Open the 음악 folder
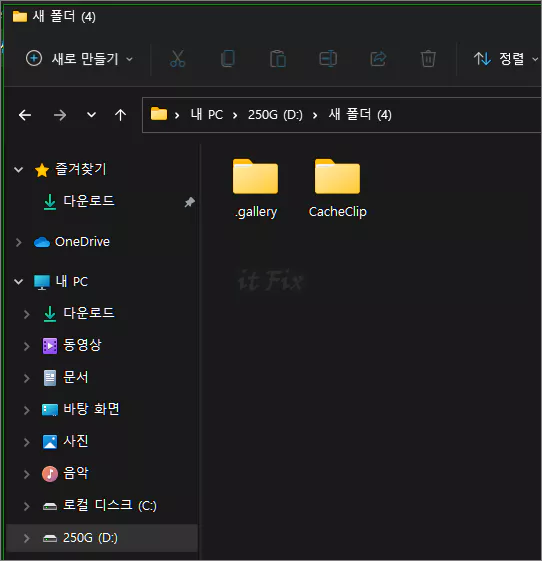The image size is (542, 561). 75,473
